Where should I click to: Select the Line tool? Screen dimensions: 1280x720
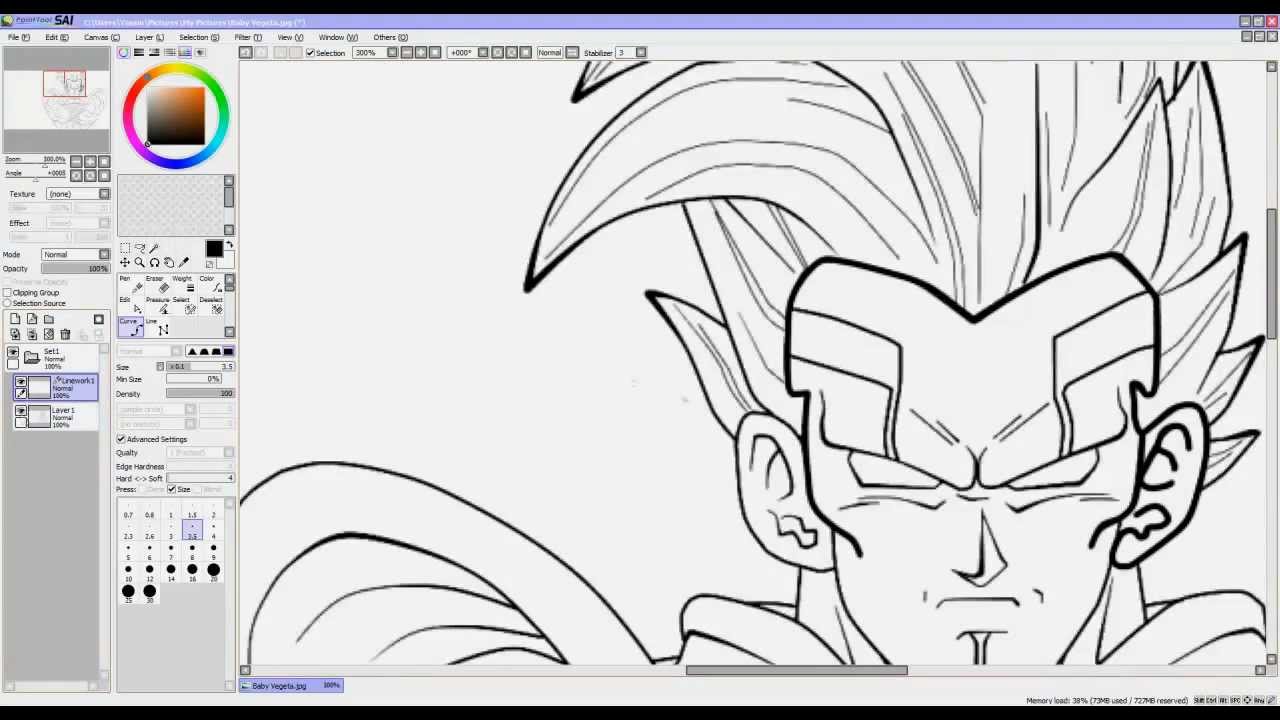coord(157,328)
